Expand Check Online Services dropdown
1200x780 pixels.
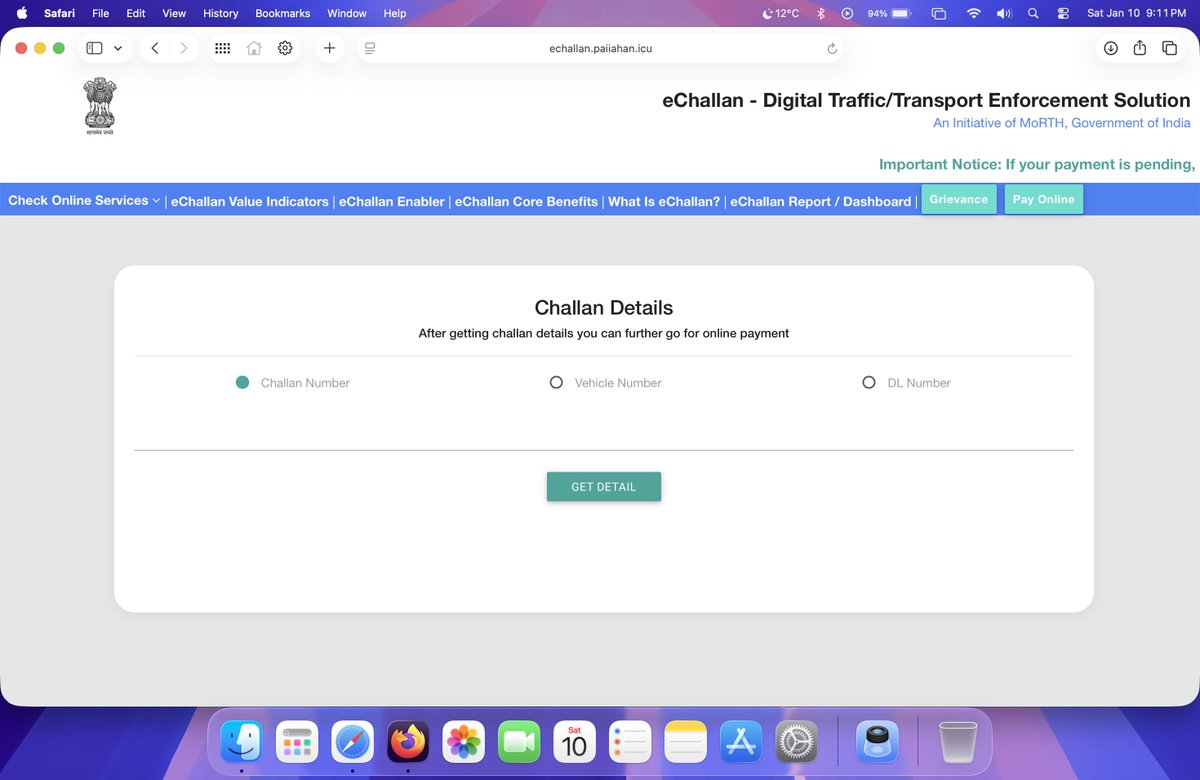pyautogui.click(x=84, y=200)
